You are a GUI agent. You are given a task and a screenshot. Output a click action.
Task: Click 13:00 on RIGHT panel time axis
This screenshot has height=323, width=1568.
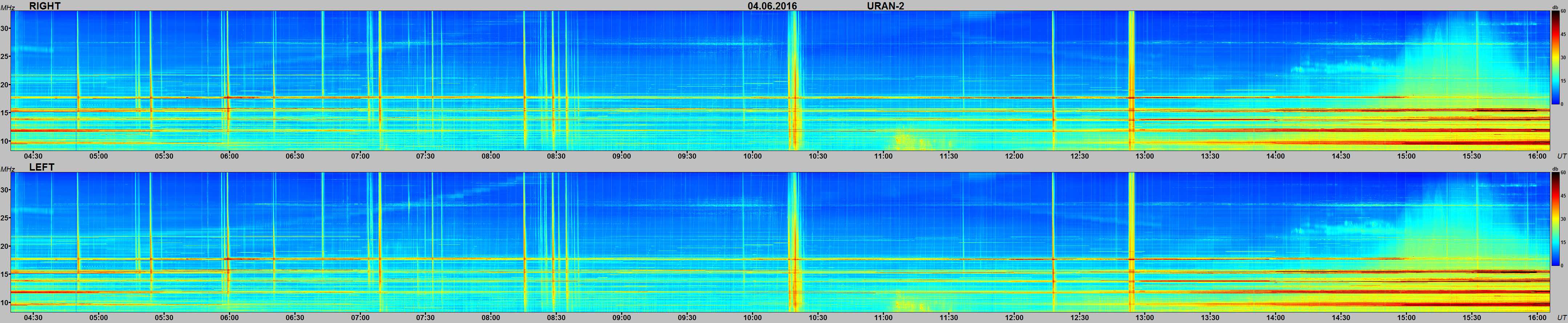tap(1145, 156)
